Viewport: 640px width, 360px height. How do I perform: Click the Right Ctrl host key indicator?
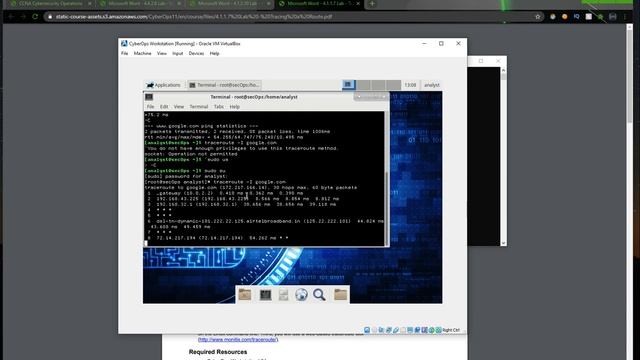coord(451,330)
